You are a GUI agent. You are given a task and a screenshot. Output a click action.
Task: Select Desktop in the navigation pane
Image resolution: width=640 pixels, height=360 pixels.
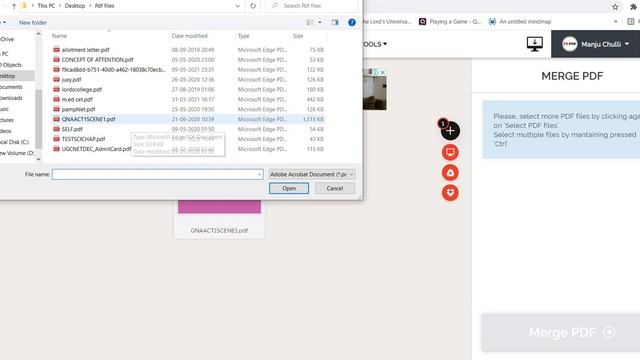click(17, 76)
